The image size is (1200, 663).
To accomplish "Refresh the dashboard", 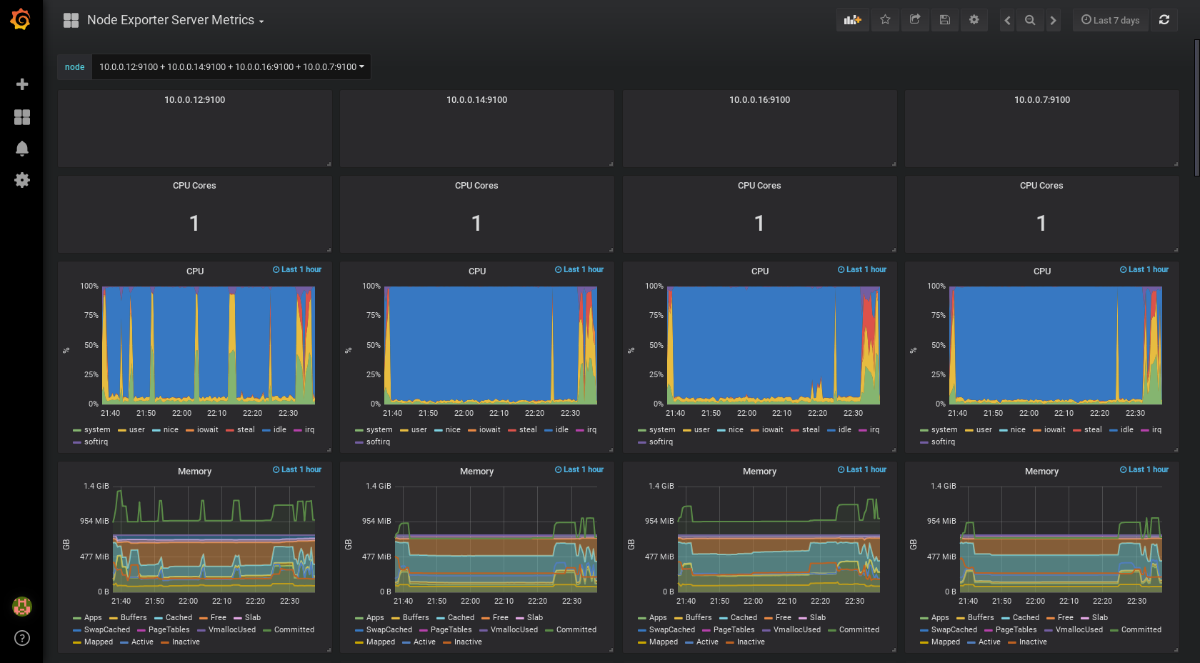I will 1164,20.
